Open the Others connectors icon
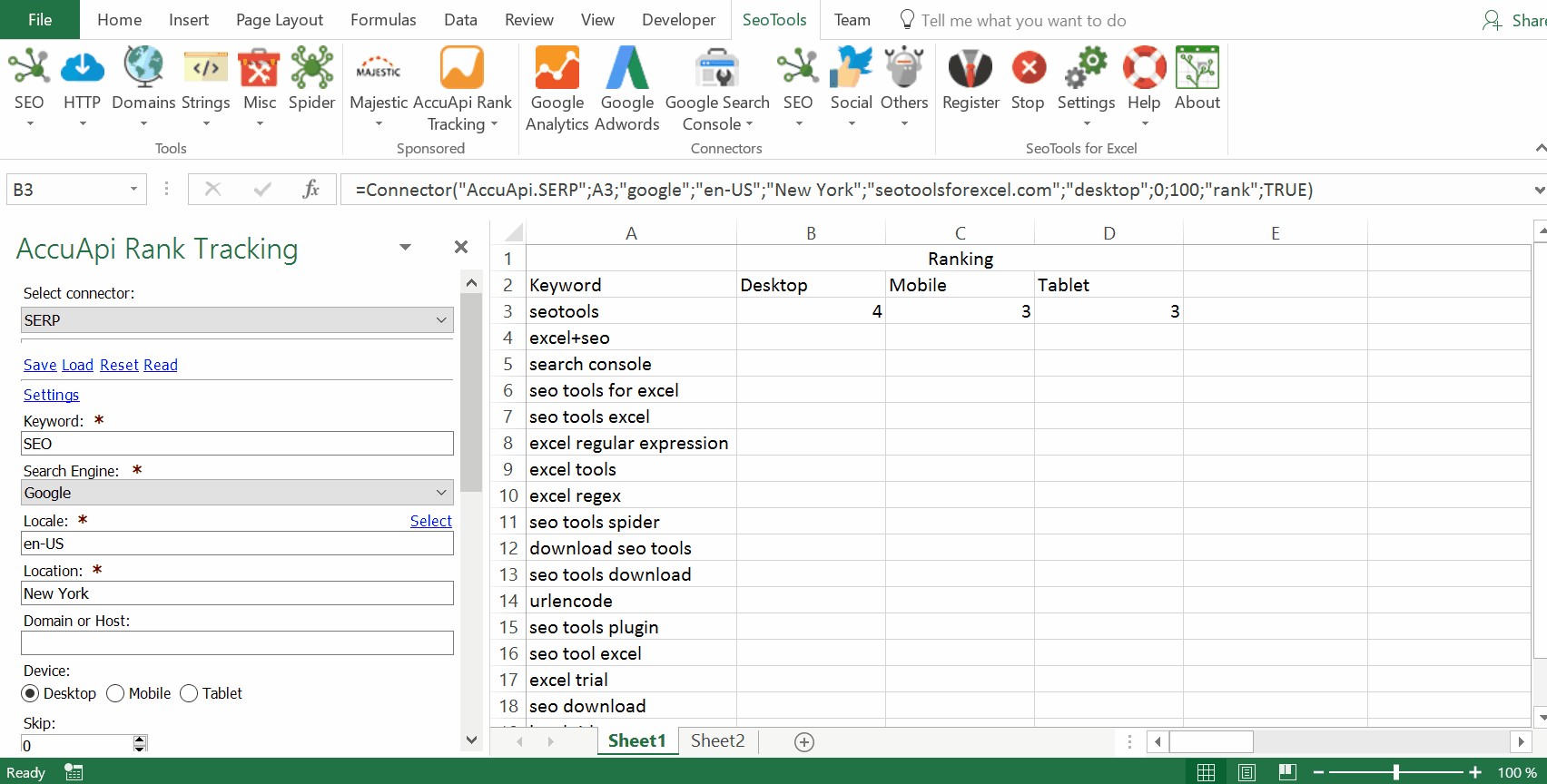Screen dimensions: 1547x784 [904, 68]
